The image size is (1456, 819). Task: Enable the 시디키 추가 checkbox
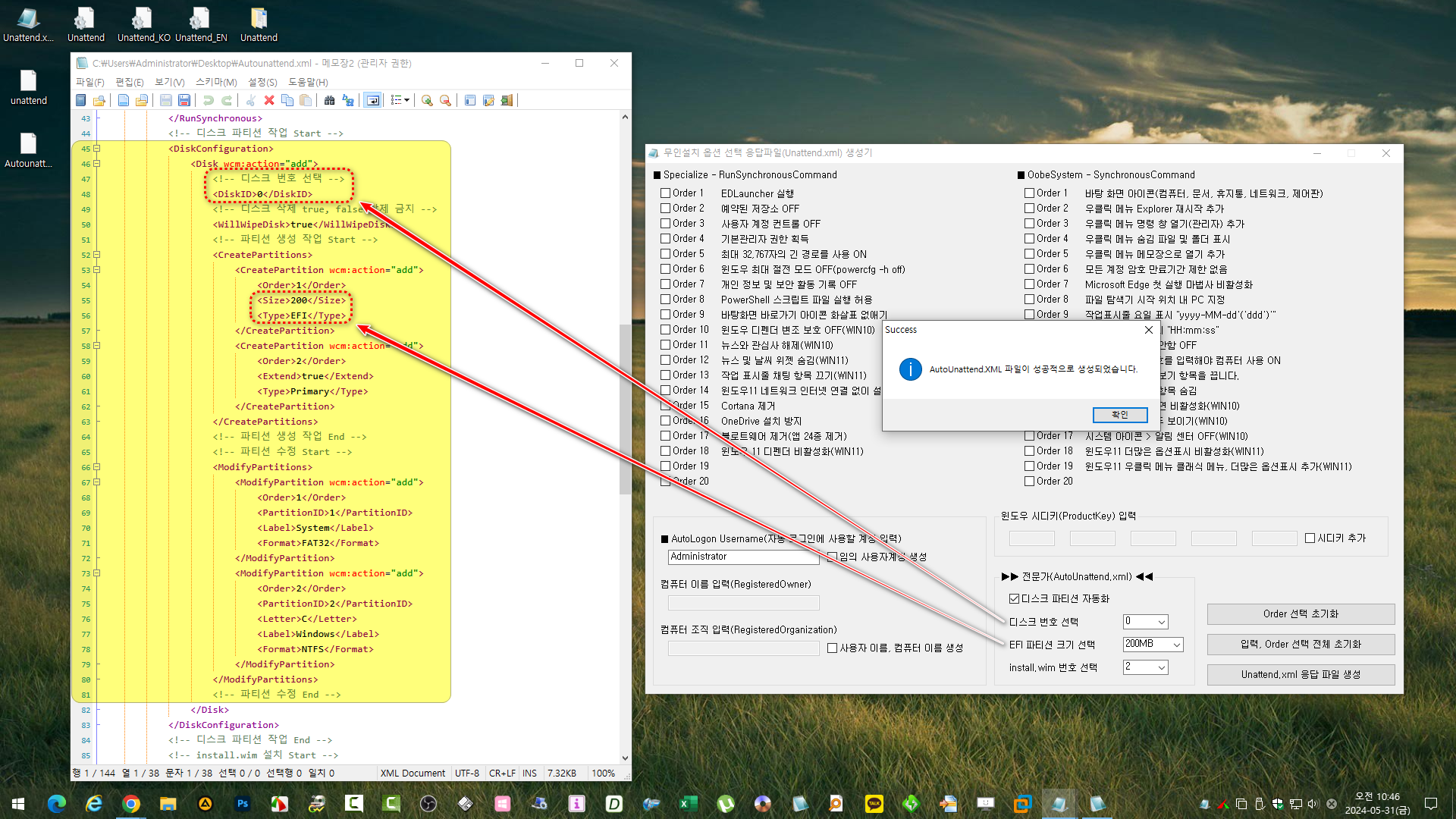pyautogui.click(x=1310, y=538)
